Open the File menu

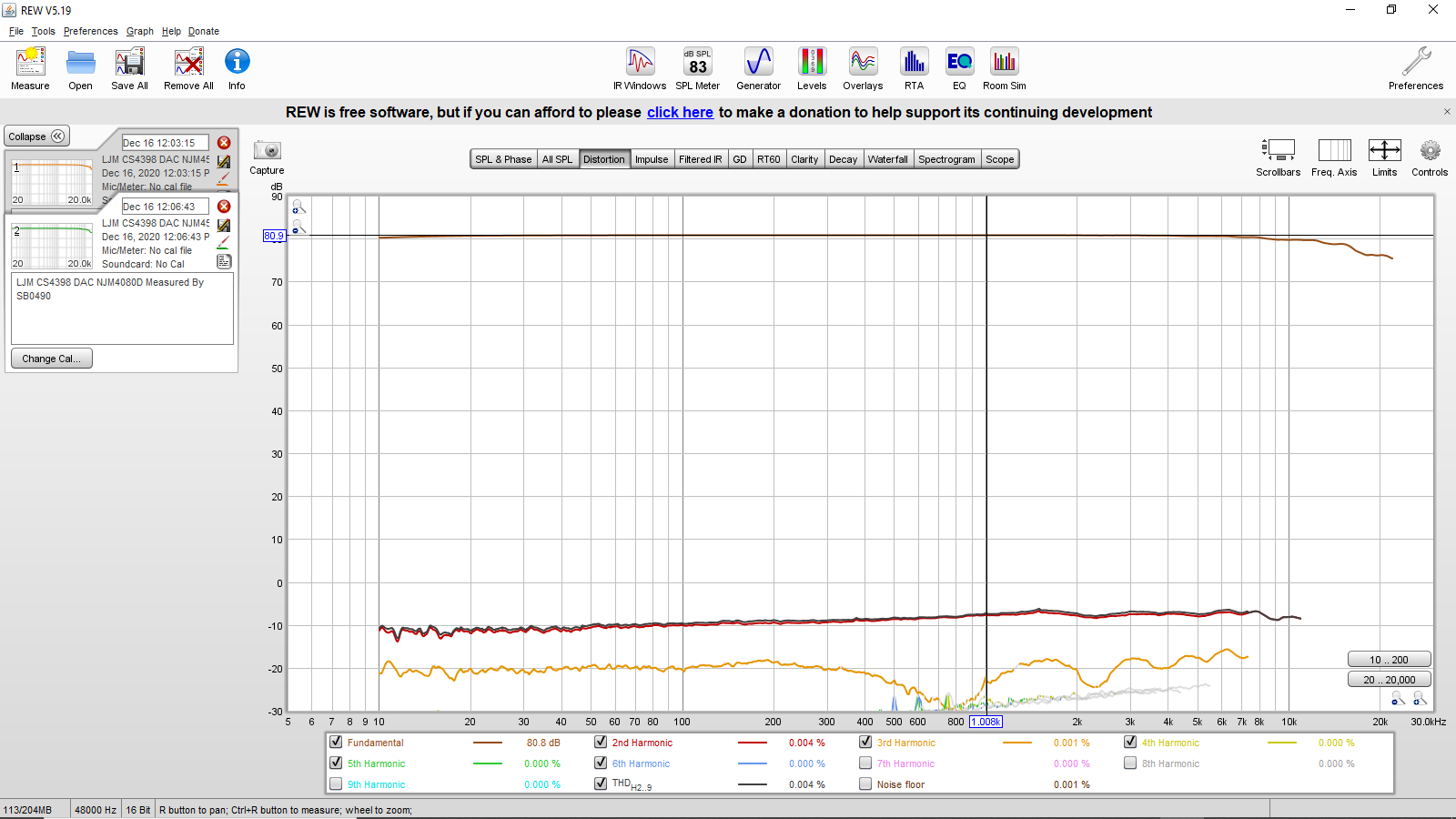click(x=16, y=31)
